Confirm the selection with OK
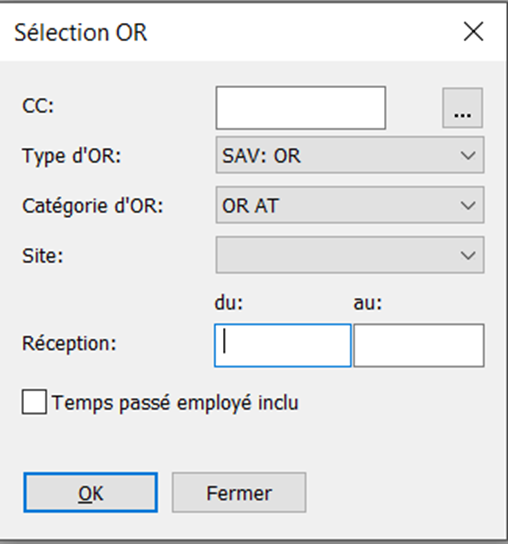 [x=91, y=492]
